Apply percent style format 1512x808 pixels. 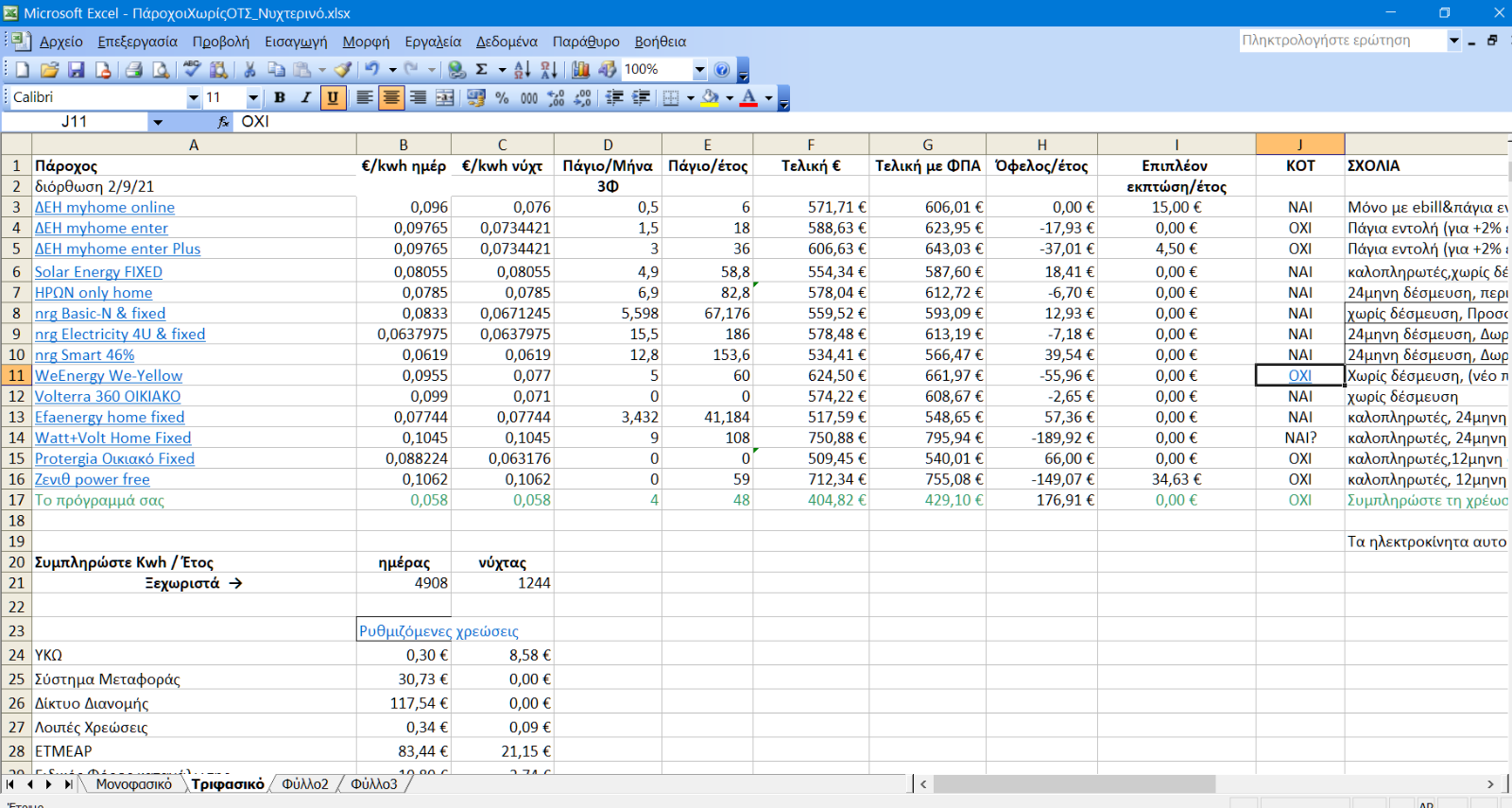(x=502, y=97)
